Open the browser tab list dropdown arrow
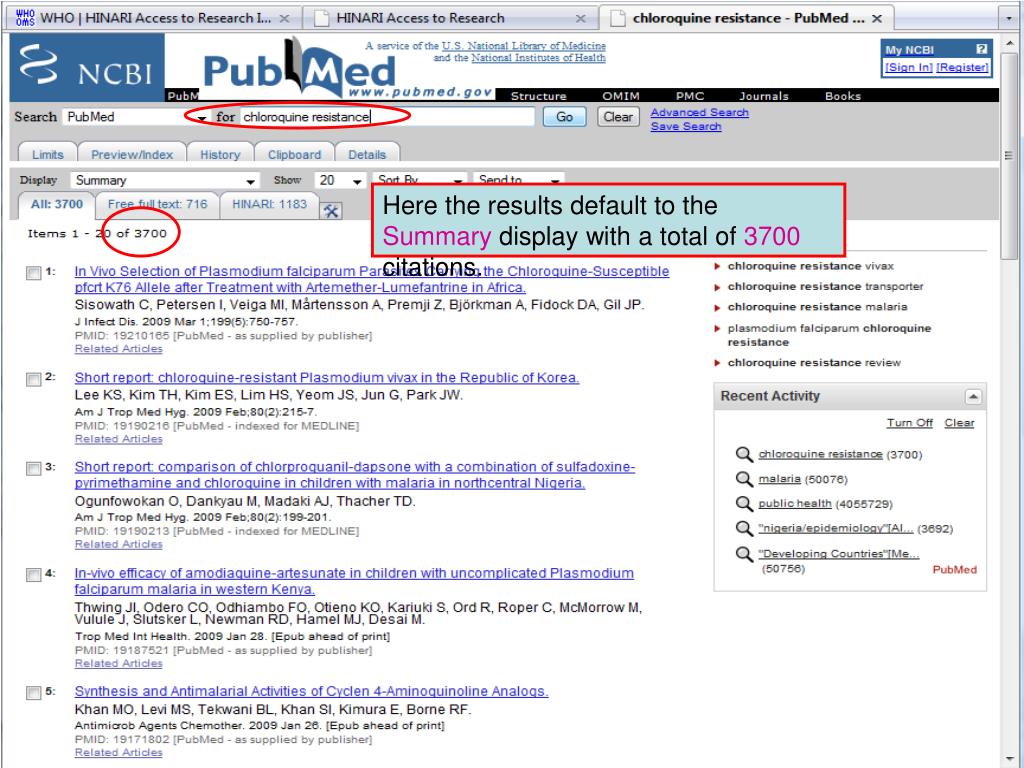The image size is (1024, 768). click(x=1009, y=18)
